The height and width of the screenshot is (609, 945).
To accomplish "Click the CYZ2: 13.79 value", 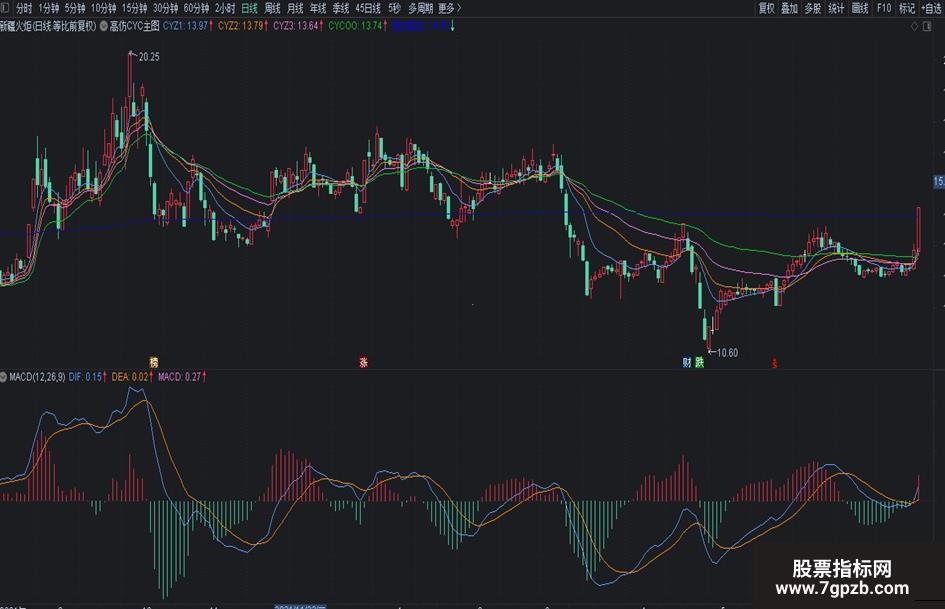I will click(x=242, y=26).
